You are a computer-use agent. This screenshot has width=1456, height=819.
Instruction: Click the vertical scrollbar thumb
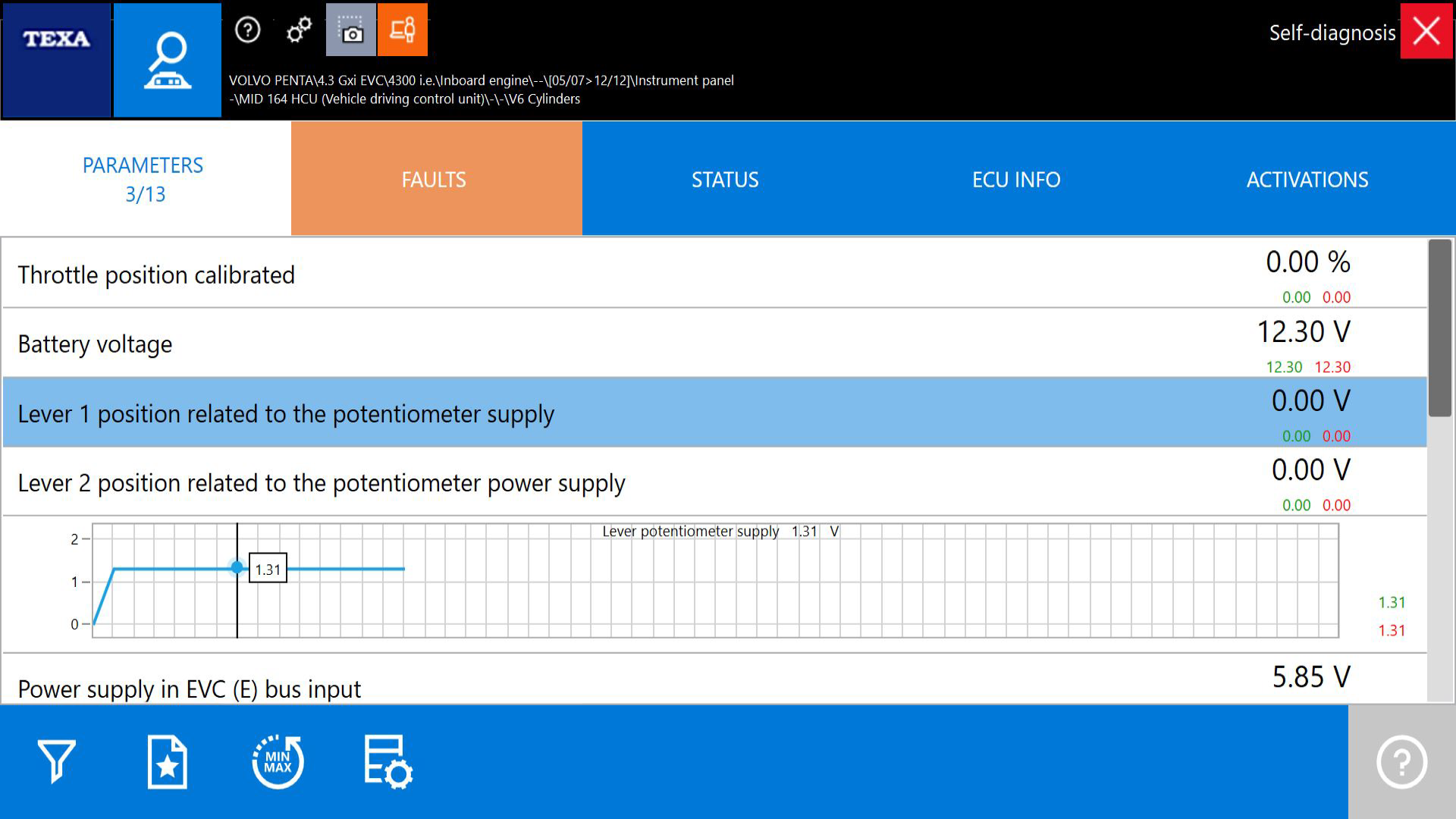pos(1439,328)
